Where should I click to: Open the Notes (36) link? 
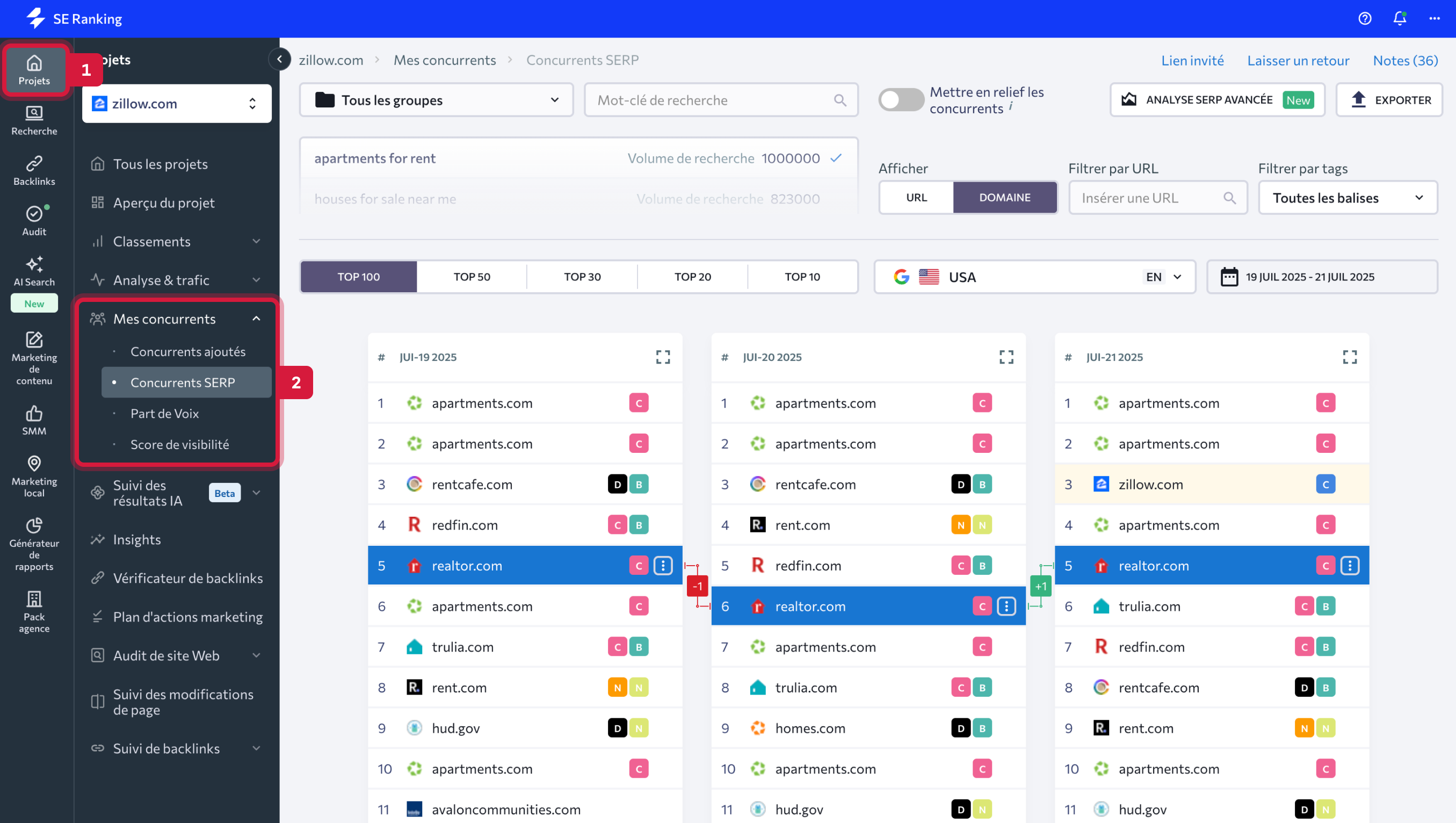click(1405, 60)
